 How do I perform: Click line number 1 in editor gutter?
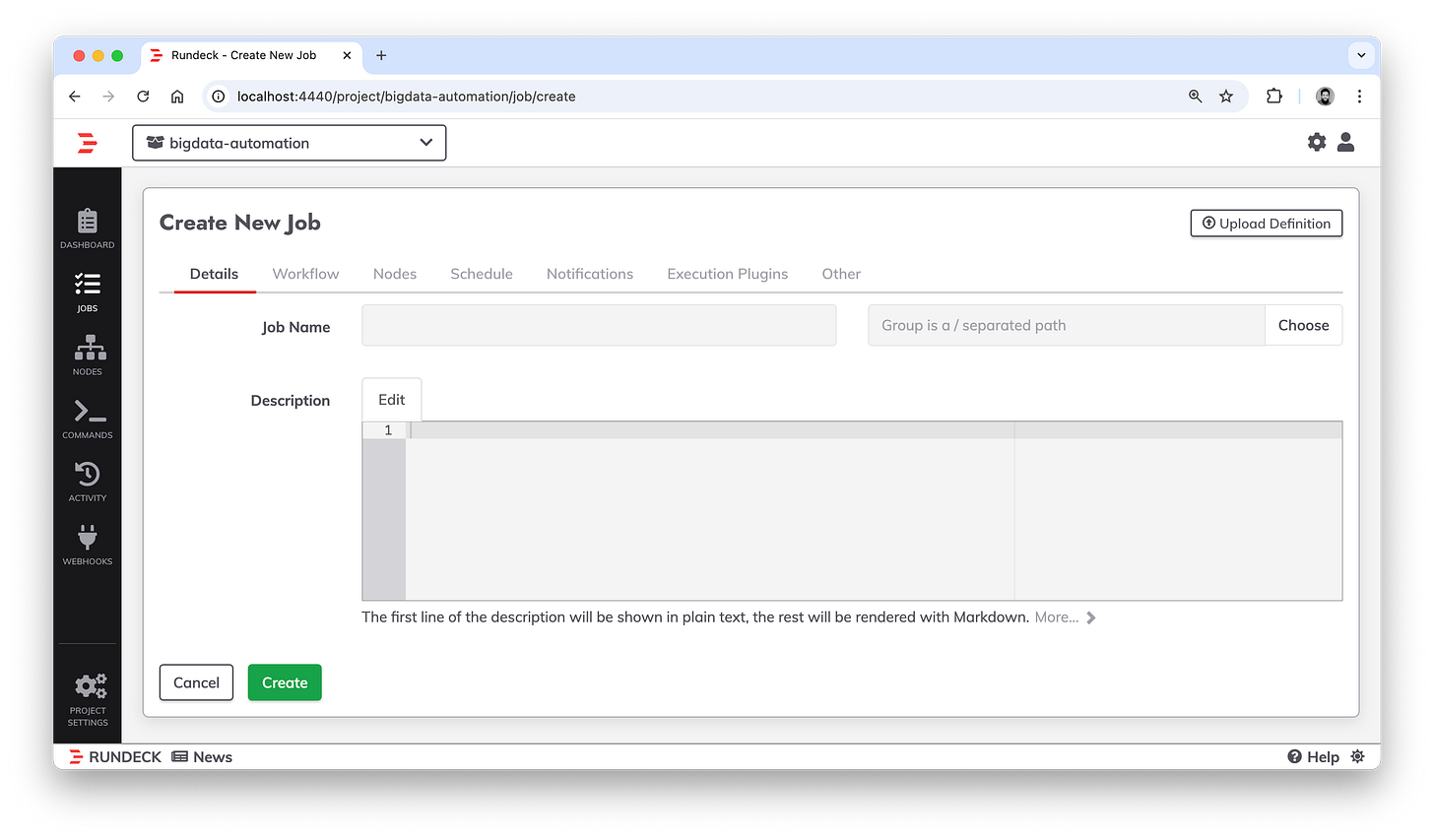coord(388,430)
